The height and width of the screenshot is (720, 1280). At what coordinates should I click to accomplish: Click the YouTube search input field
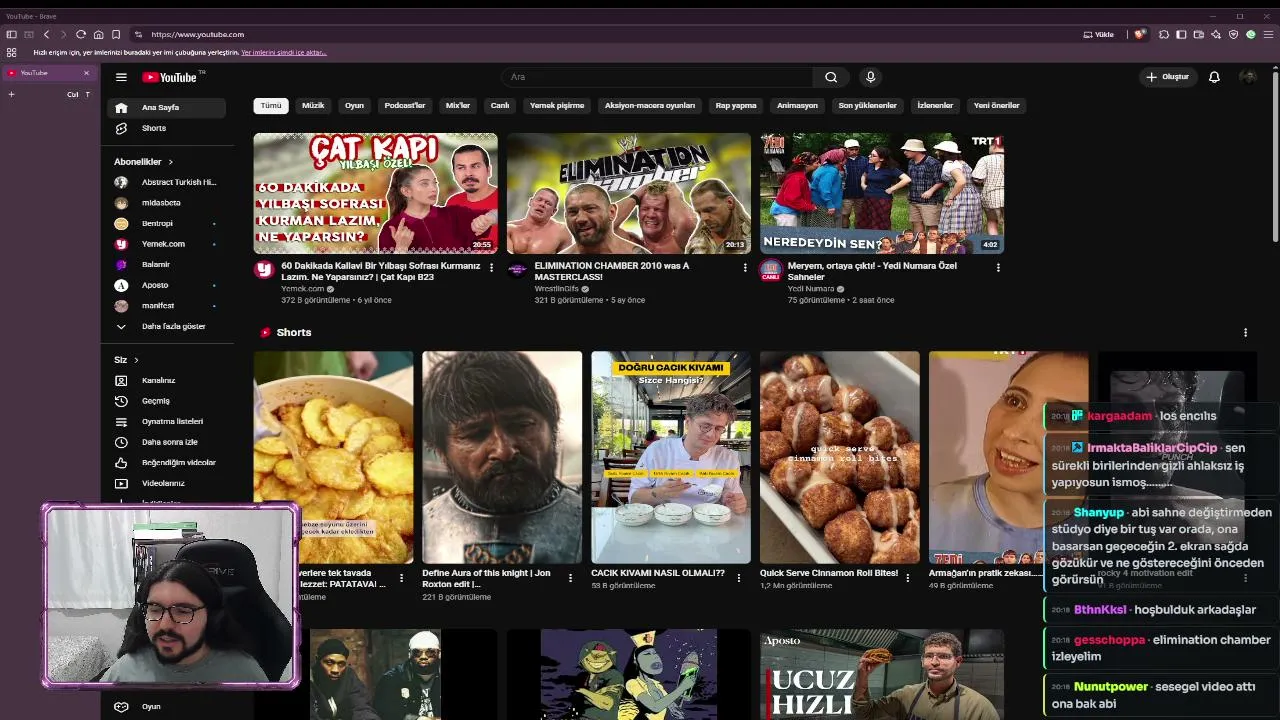click(x=657, y=77)
